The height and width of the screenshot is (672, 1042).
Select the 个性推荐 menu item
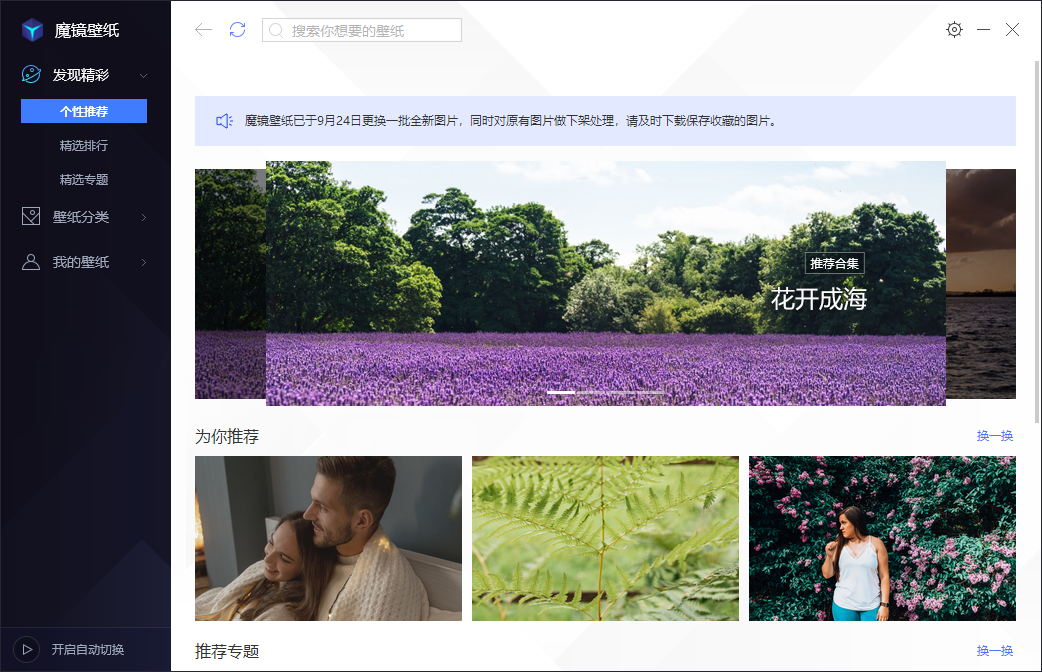click(84, 111)
